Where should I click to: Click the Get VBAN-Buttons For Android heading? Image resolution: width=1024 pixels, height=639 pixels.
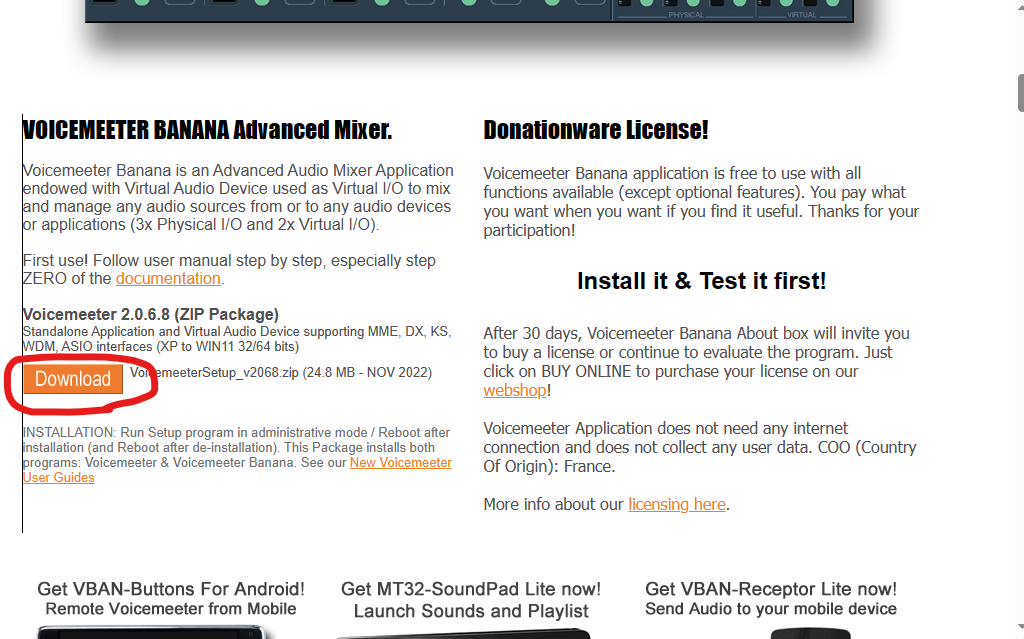point(171,589)
